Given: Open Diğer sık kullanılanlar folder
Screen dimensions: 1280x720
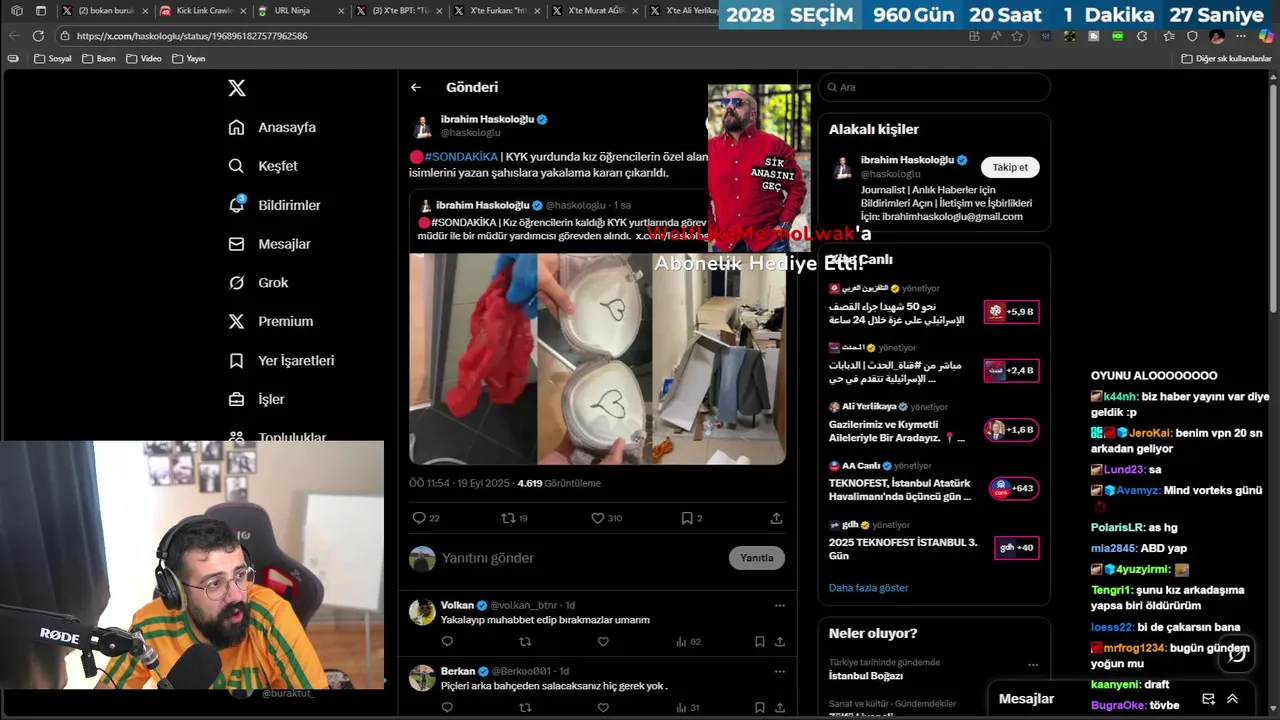Looking at the screenshot, I should click(1226, 59).
